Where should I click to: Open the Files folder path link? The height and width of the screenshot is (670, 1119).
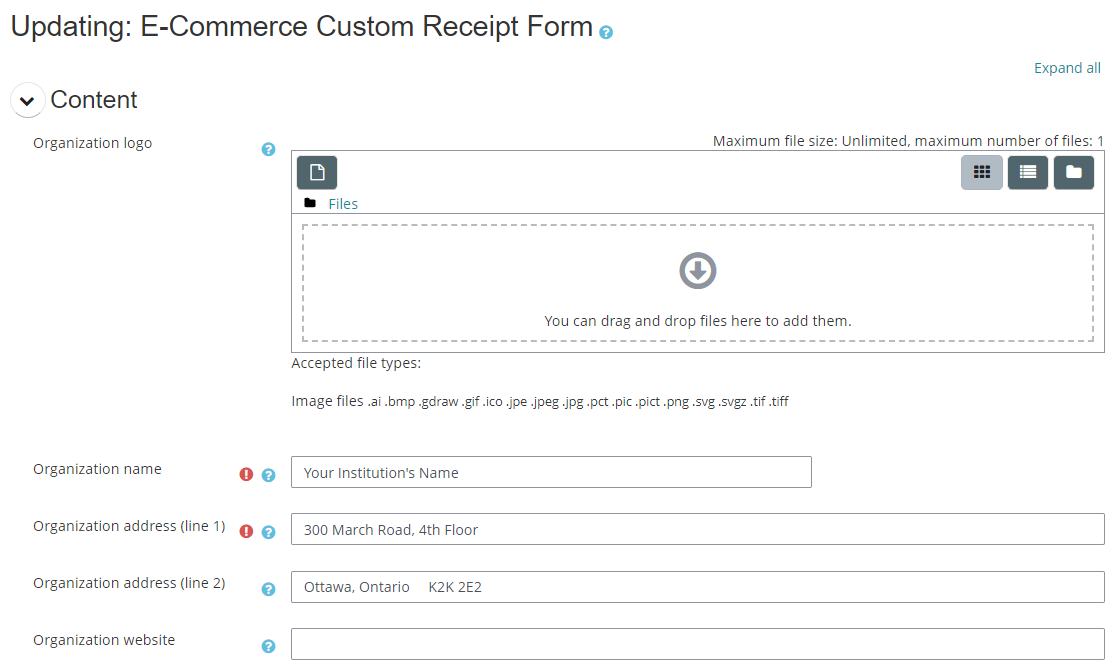(x=342, y=204)
